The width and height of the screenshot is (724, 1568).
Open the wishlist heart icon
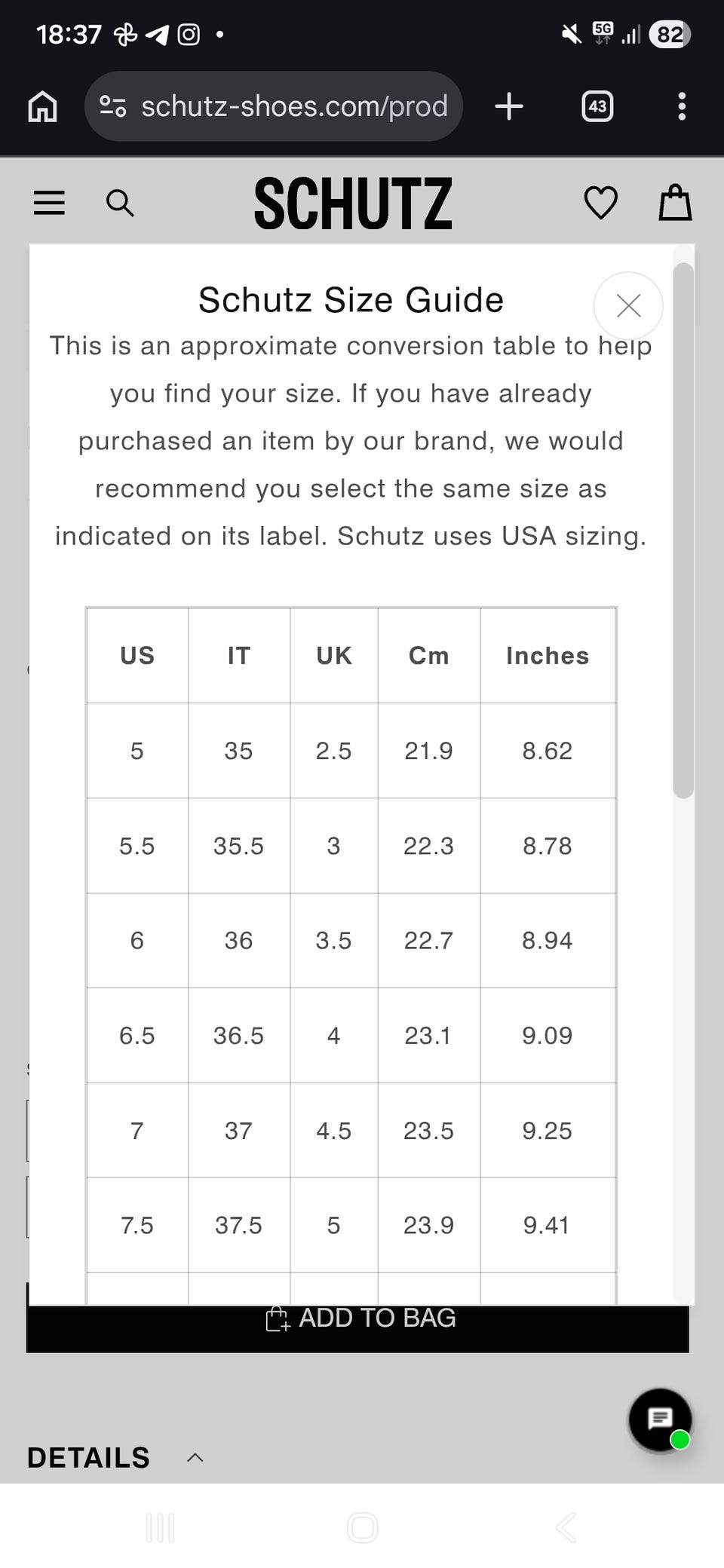coord(601,203)
